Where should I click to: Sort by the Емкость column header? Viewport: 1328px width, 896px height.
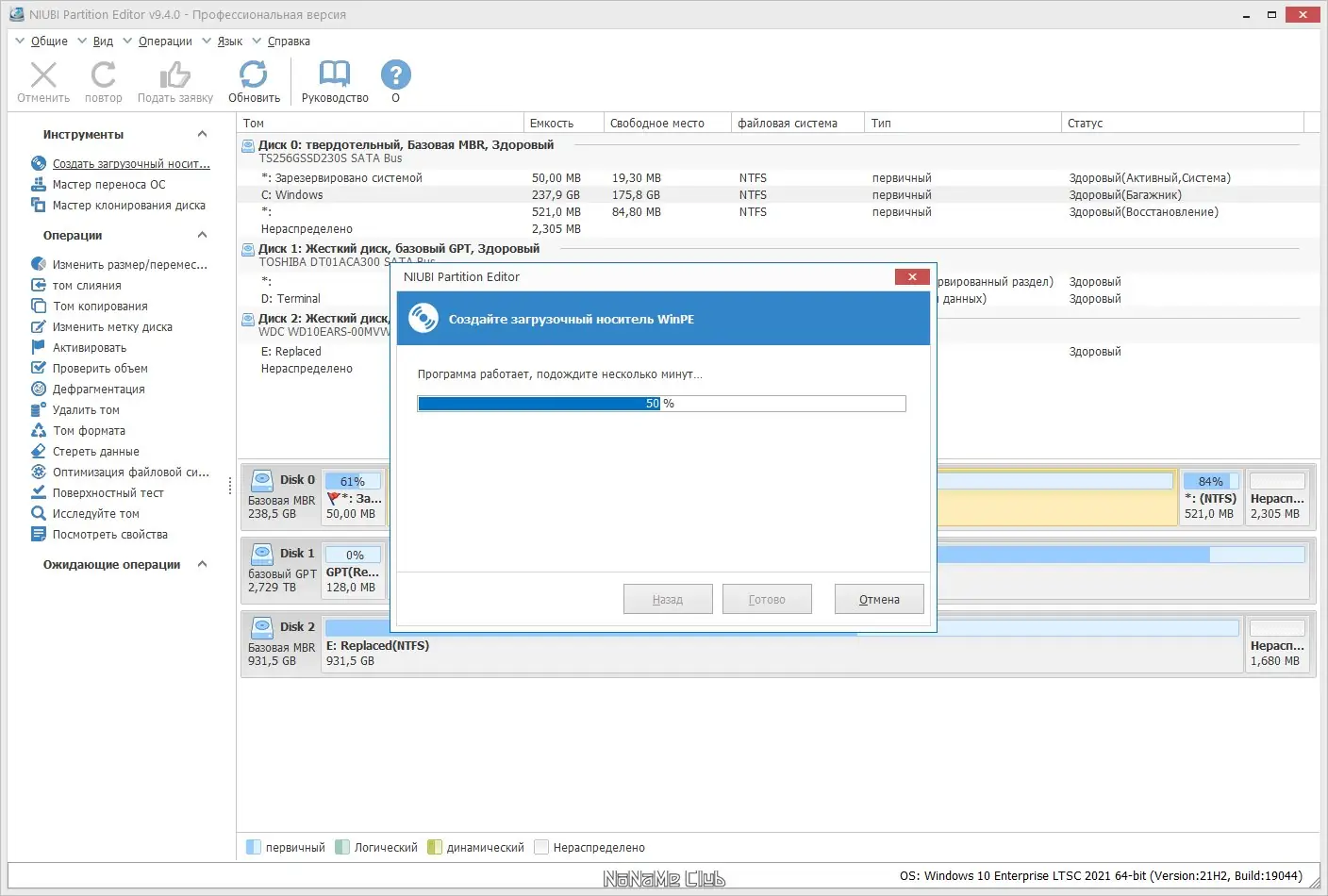pyautogui.click(x=563, y=123)
